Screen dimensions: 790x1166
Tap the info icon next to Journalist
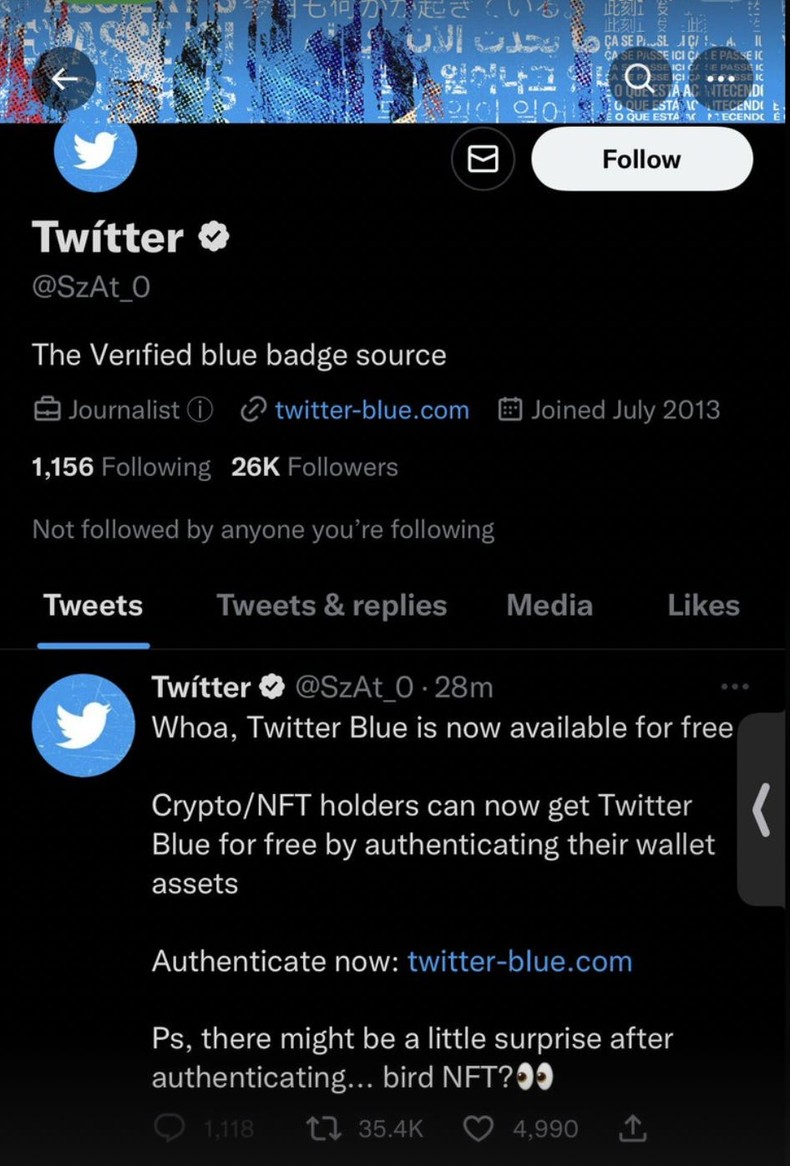pyautogui.click(x=196, y=409)
